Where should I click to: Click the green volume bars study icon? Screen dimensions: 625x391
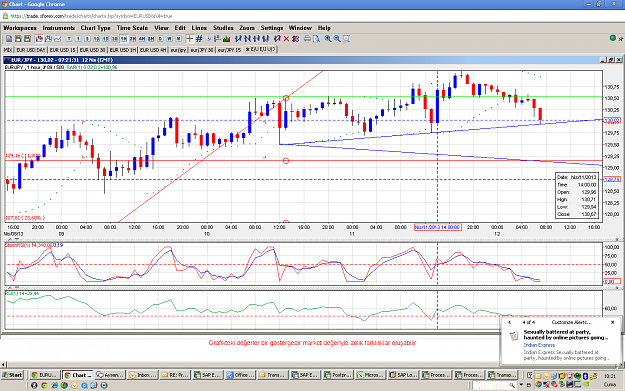pyautogui.click(x=226, y=39)
